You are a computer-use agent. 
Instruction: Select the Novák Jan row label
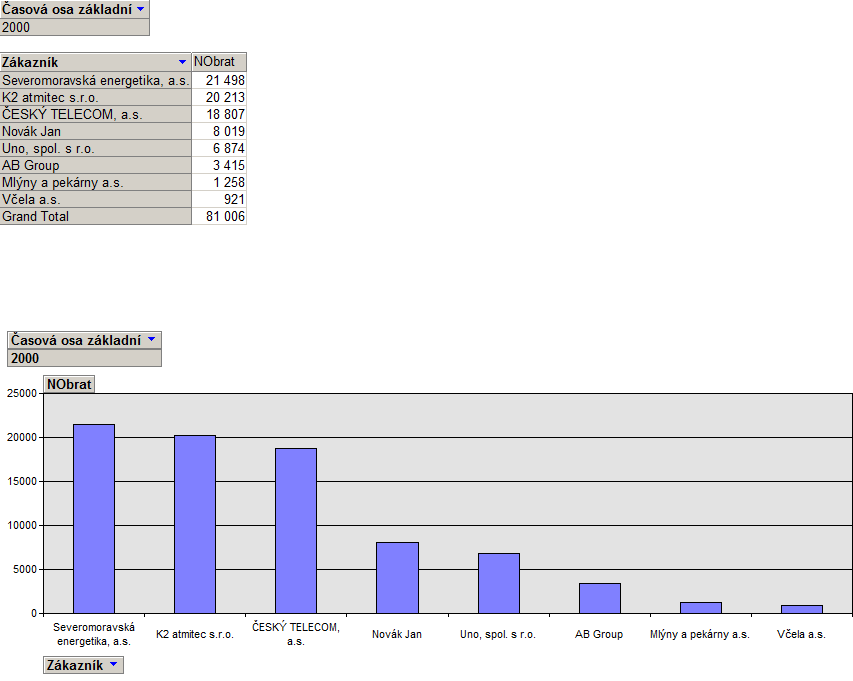(x=96, y=131)
